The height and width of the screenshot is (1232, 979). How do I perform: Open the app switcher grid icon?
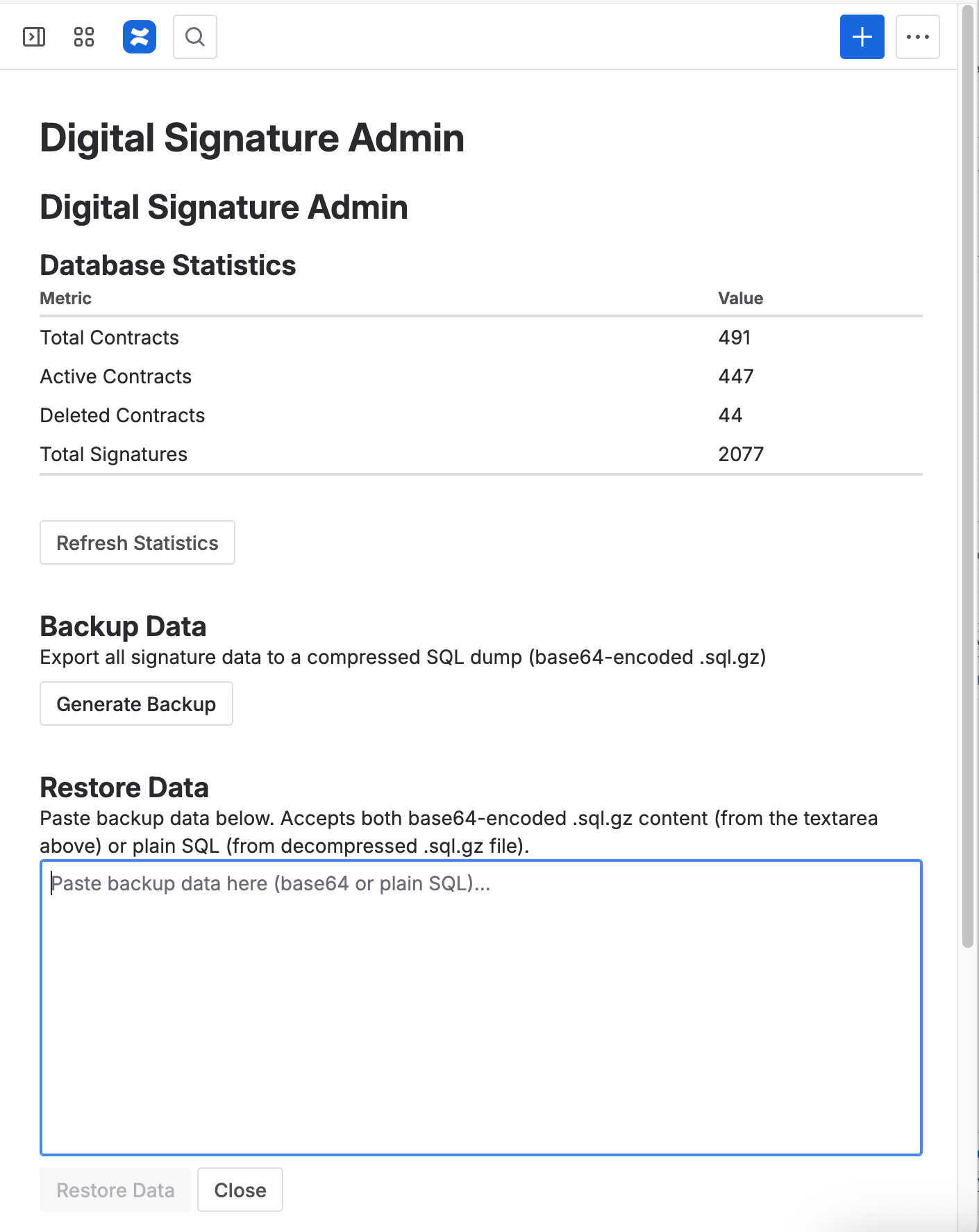84,37
